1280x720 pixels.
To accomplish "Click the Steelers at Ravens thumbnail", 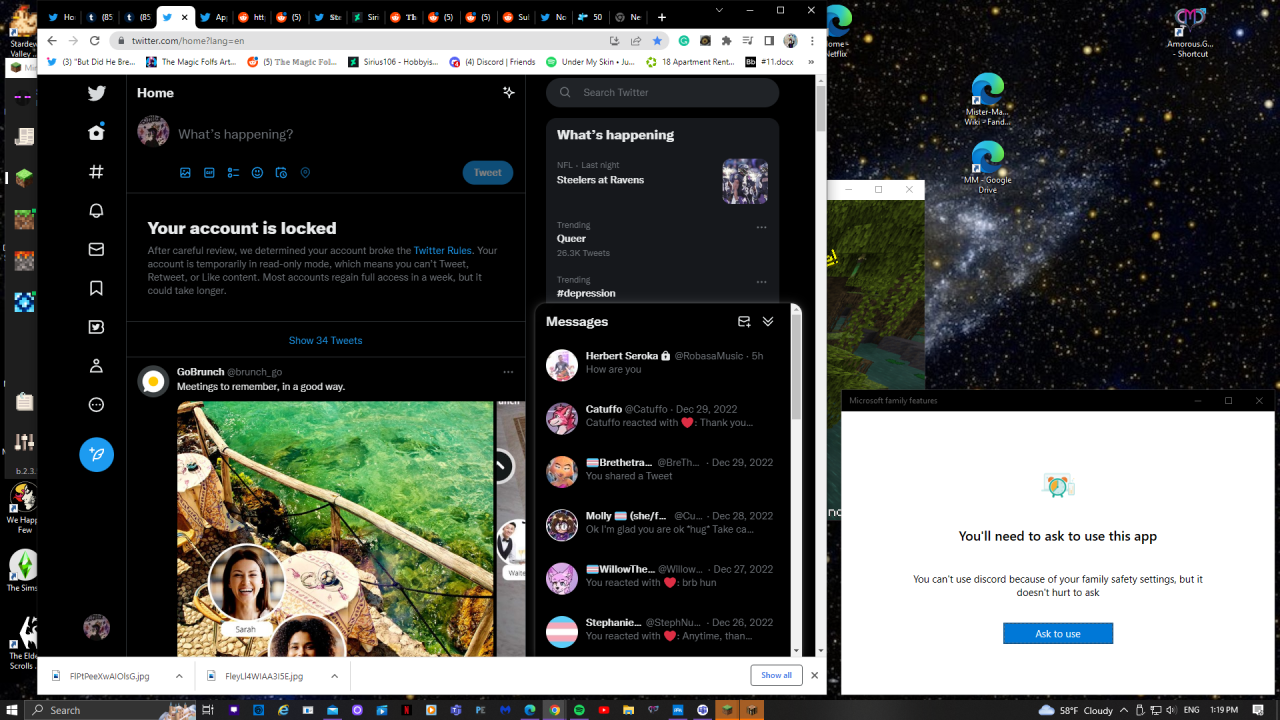I will point(745,181).
